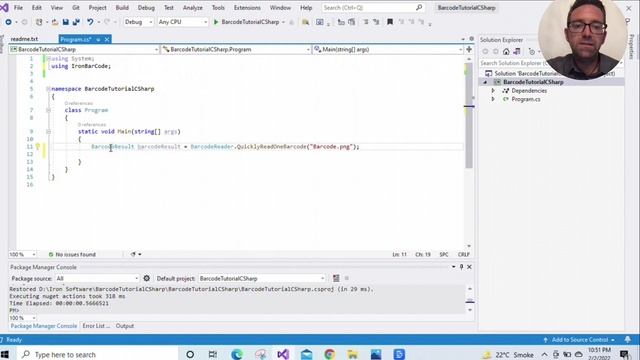
Task: Click the clear console icon beside Default project
Action: pyautogui.click(x=336, y=278)
